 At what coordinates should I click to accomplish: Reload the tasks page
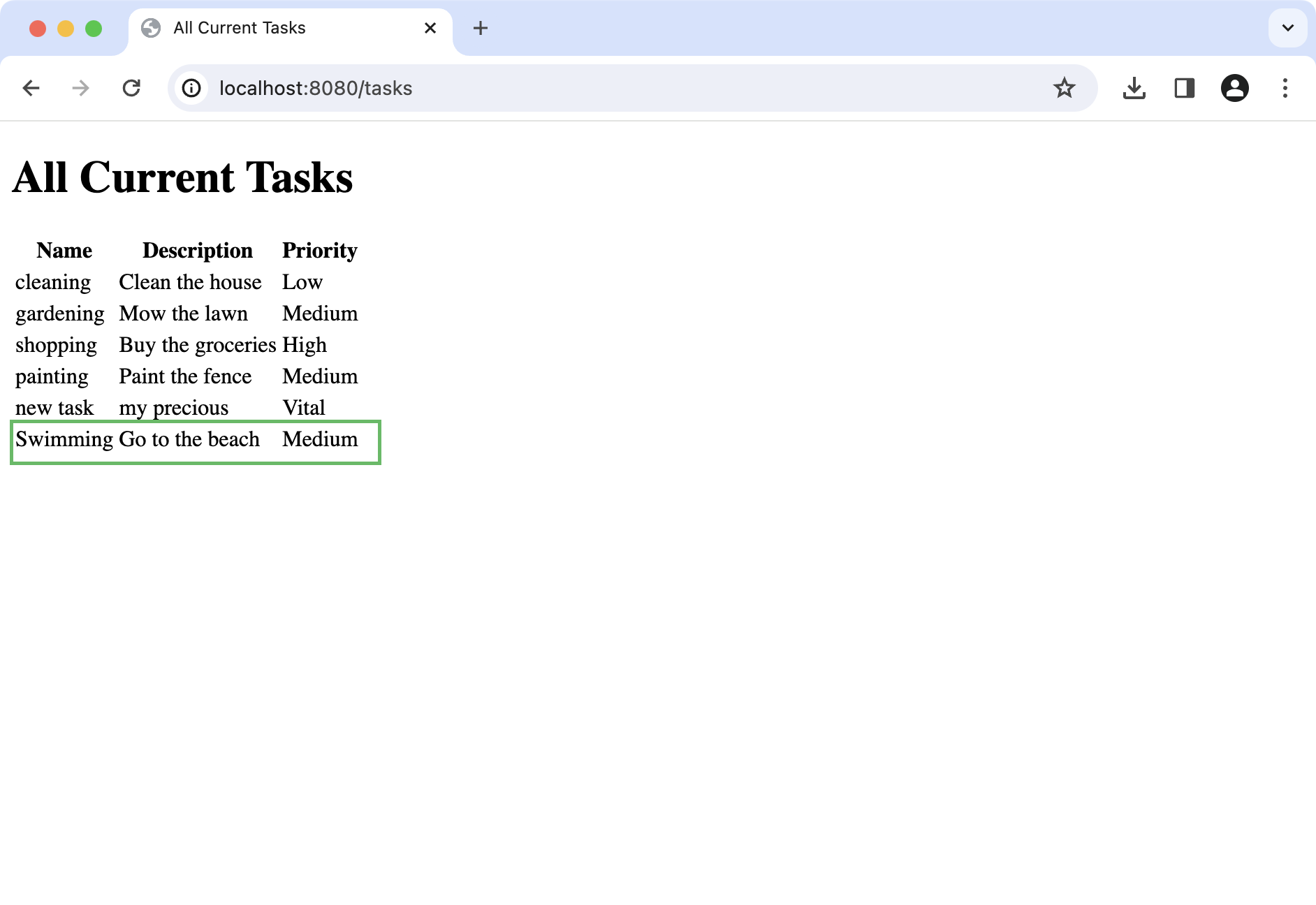[x=131, y=88]
